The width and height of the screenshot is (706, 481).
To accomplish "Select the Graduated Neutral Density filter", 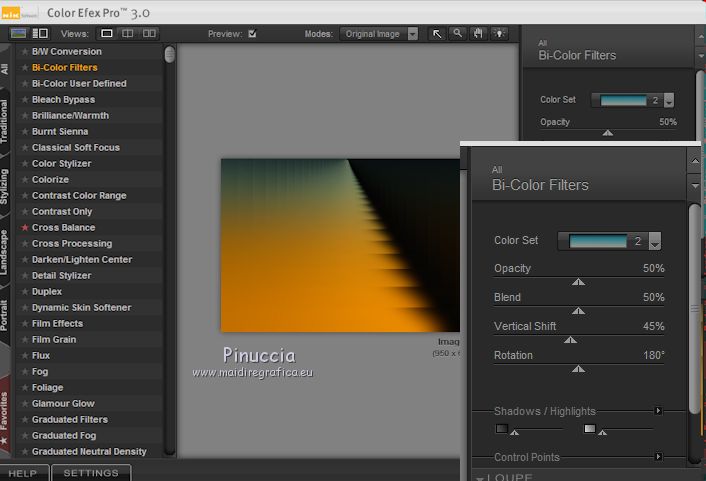I will (89, 451).
